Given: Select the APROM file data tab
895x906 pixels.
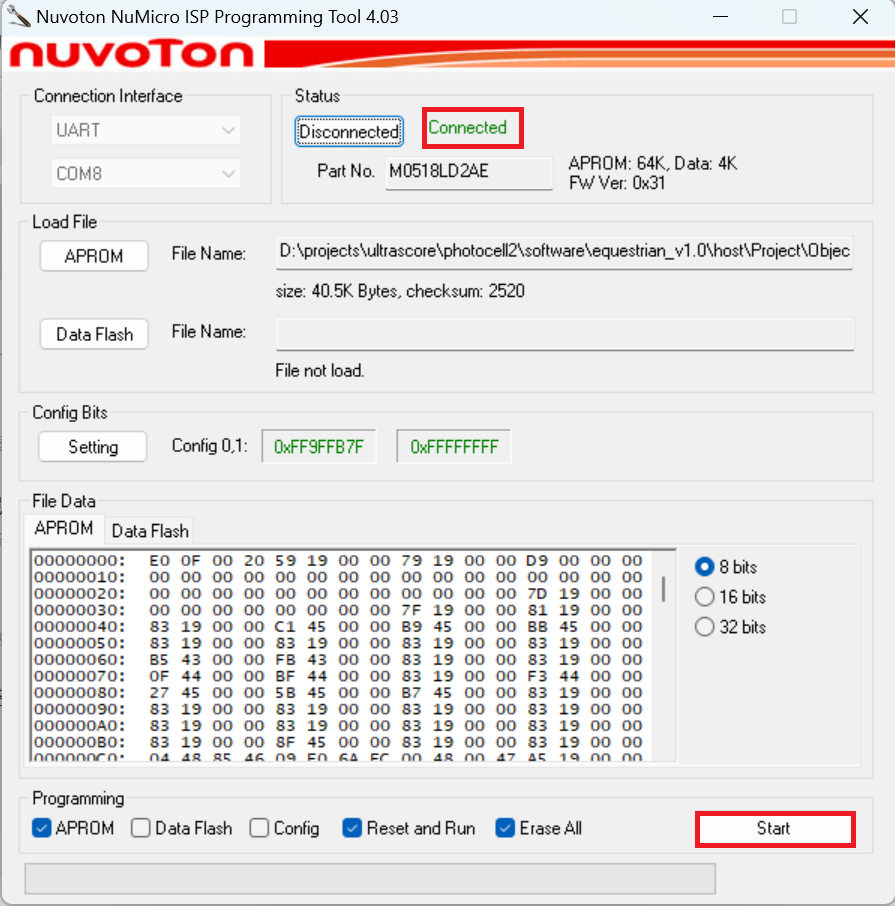Looking at the screenshot, I should (x=64, y=528).
